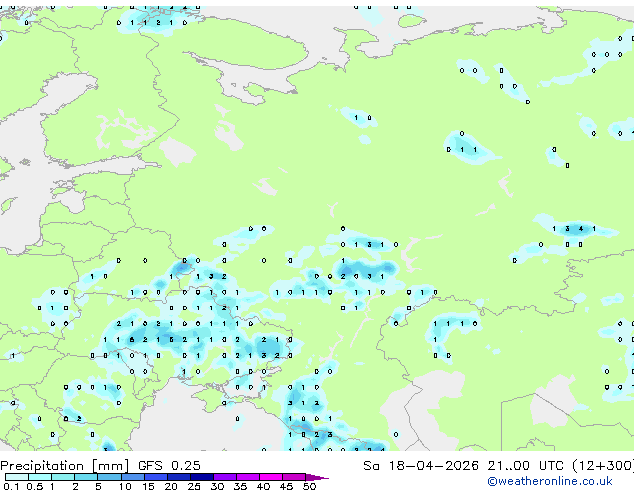This screenshot has width=634, height=490.
Task: Click the 1–2 mm legend color swatch
Action: [63, 477]
